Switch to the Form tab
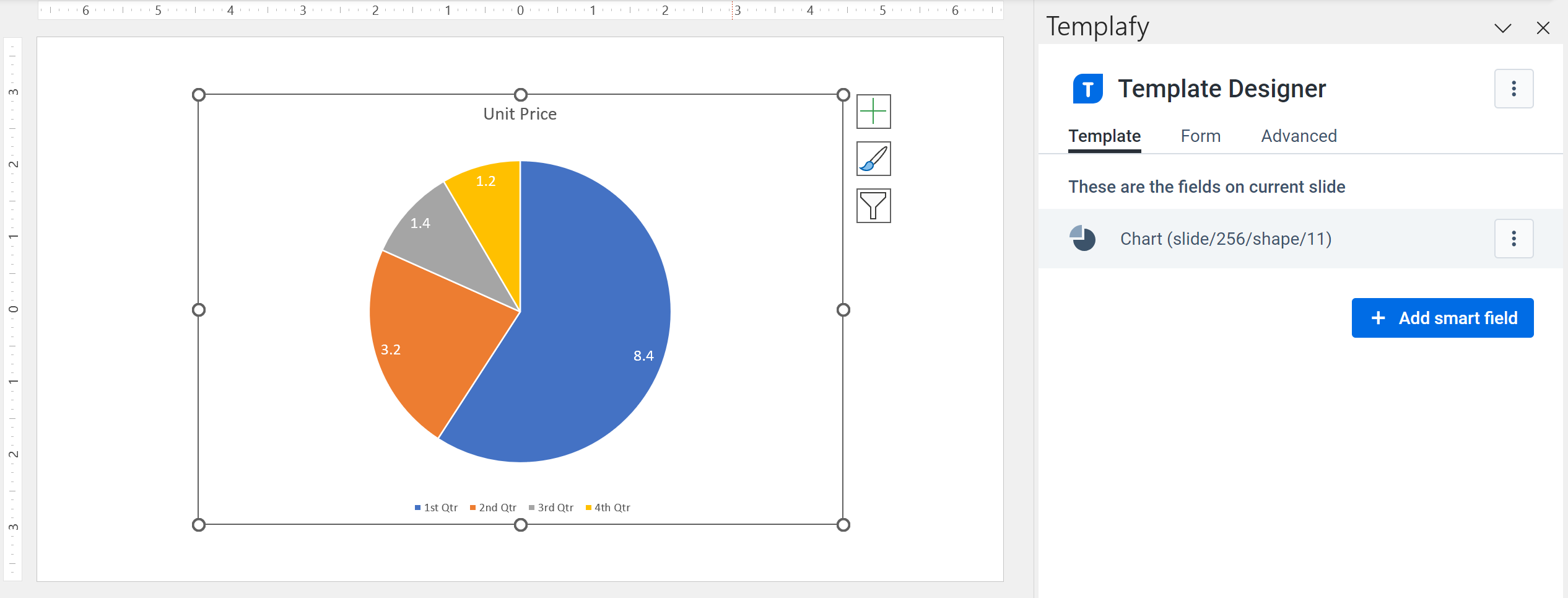 pyautogui.click(x=1200, y=136)
